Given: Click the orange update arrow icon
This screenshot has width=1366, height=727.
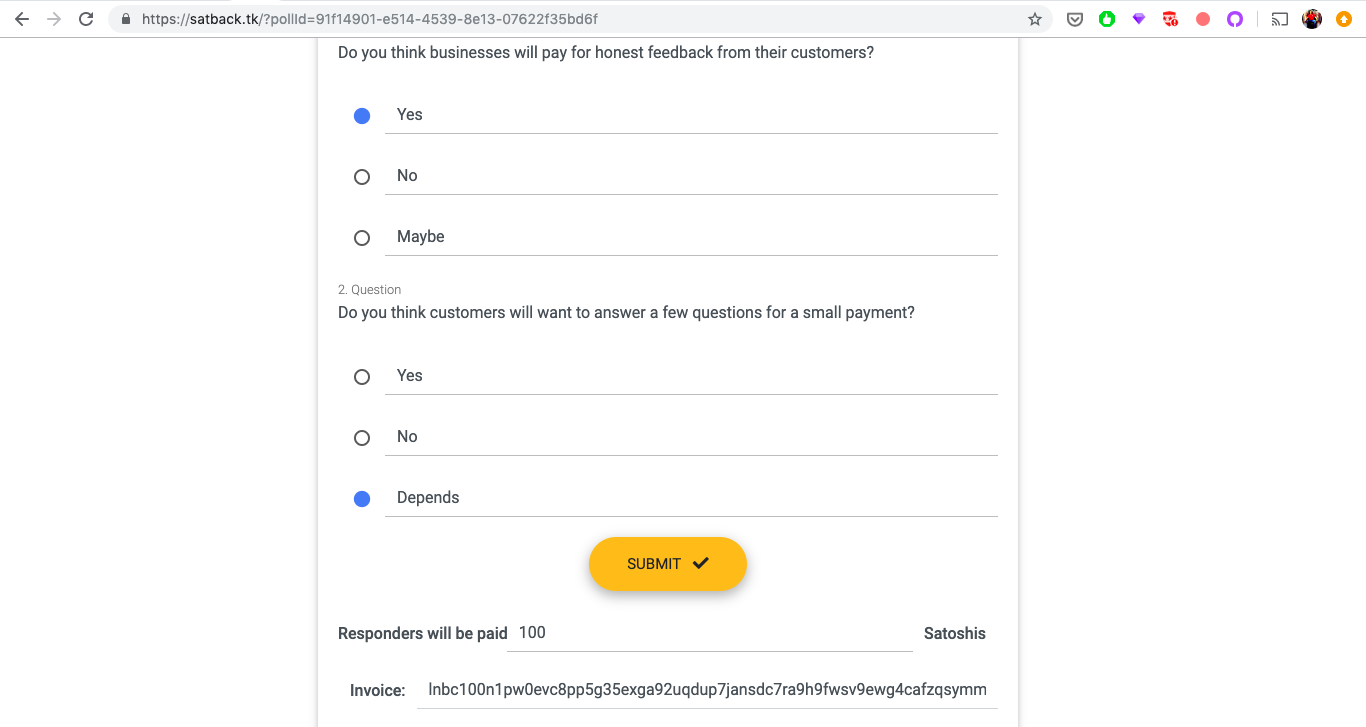Looking at the screenshot, I should click(x=1344, y=19).
